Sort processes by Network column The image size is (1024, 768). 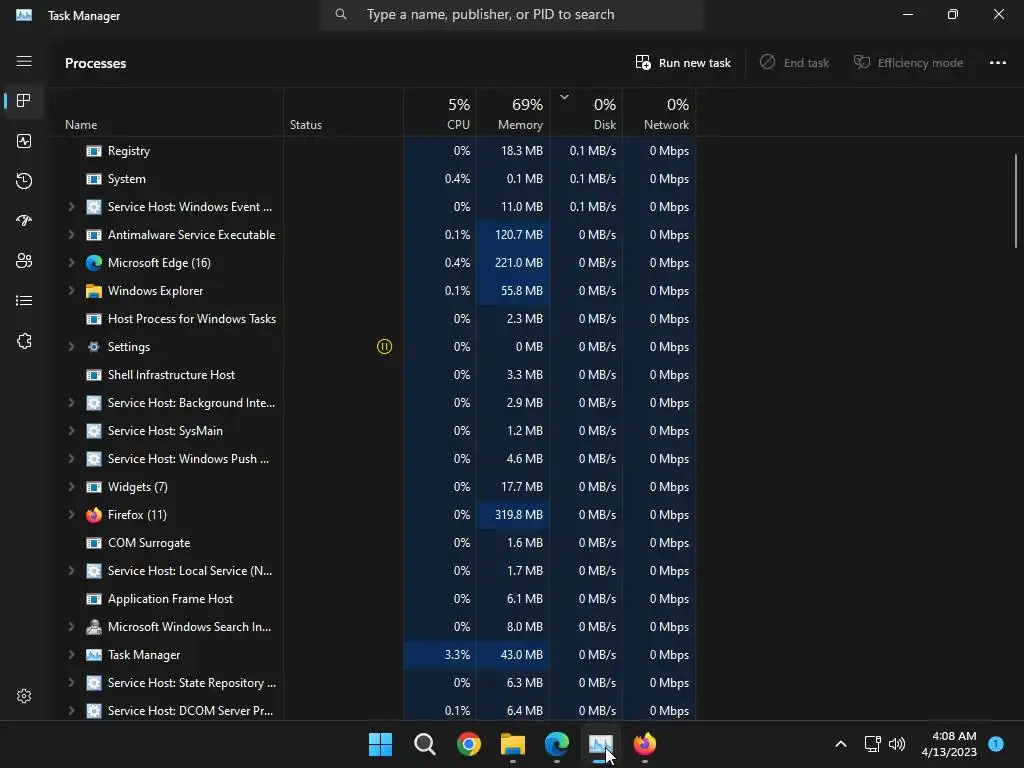coord(659,113)
